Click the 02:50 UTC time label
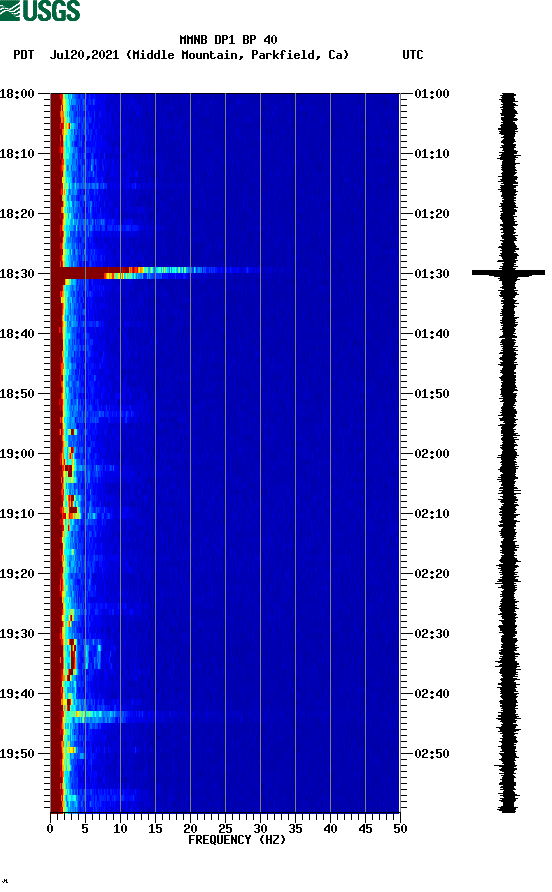The width and height of the screenshot is (552, 892). coord(432,754)
